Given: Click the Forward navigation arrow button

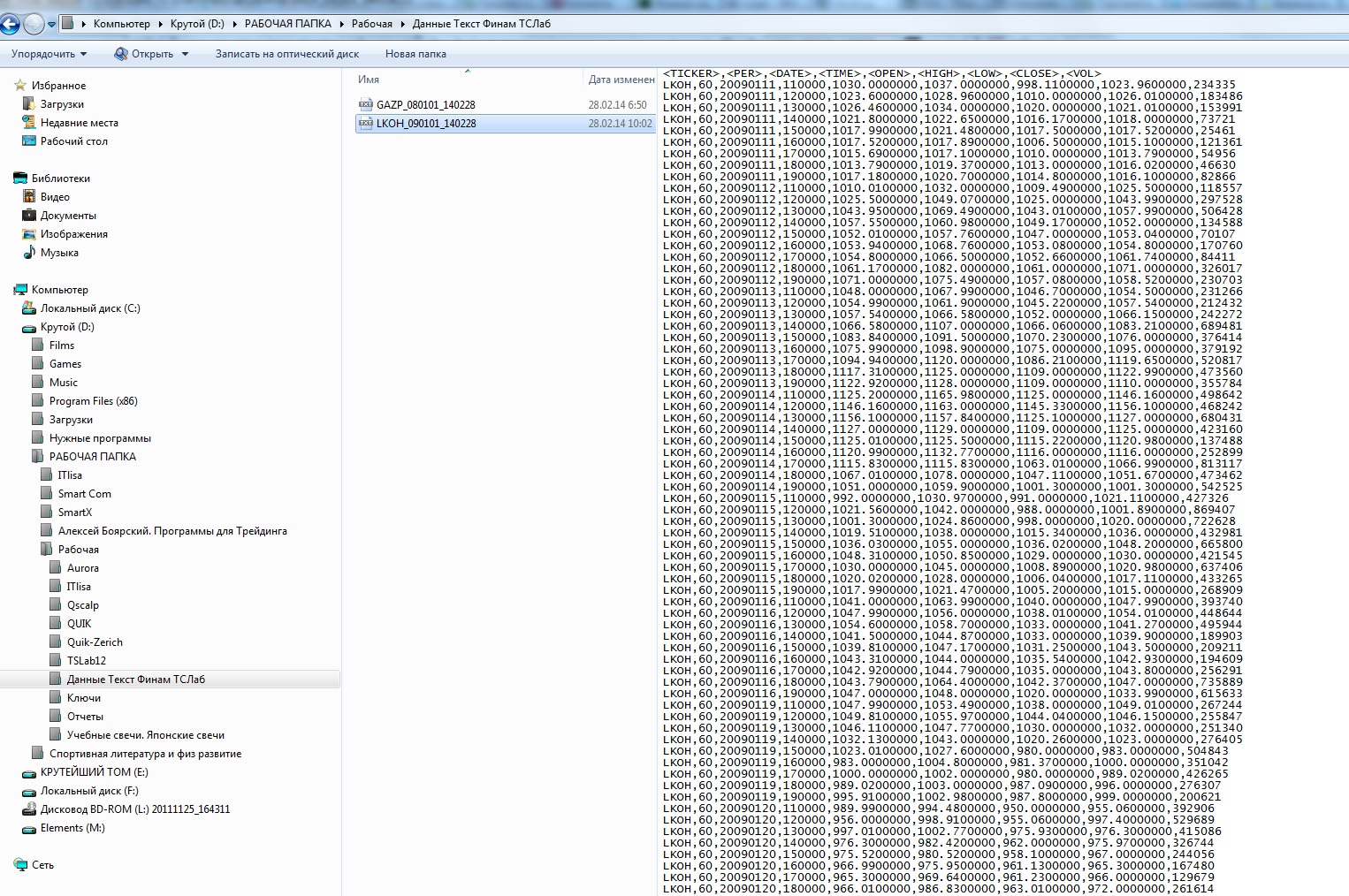Looking at the screenshot, I should (34, 24).
